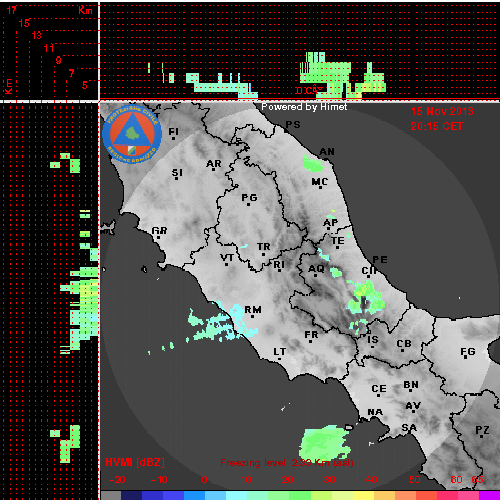Click the 'Powered by Himet' text
This screenshot has width=500, height=500.
(x=304, y=107)
